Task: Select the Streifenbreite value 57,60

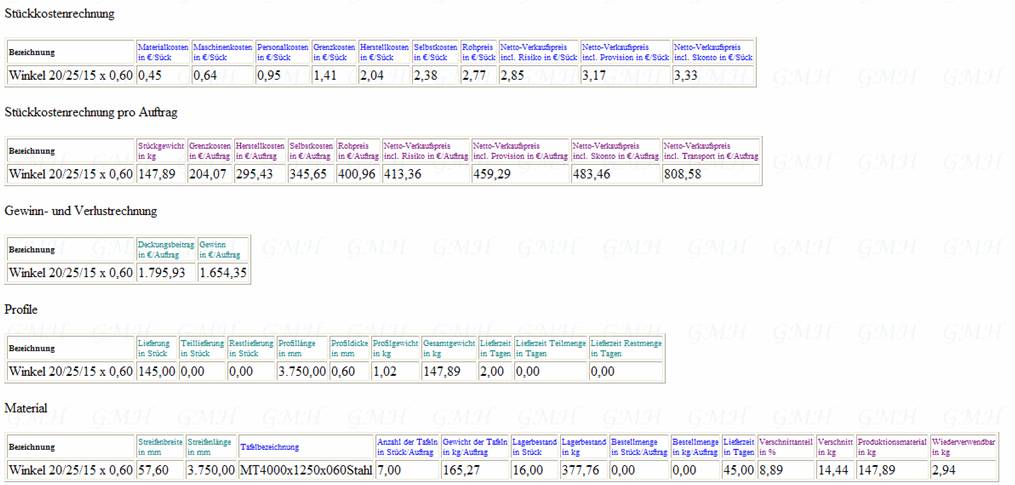Action: [x=153, y=470]
